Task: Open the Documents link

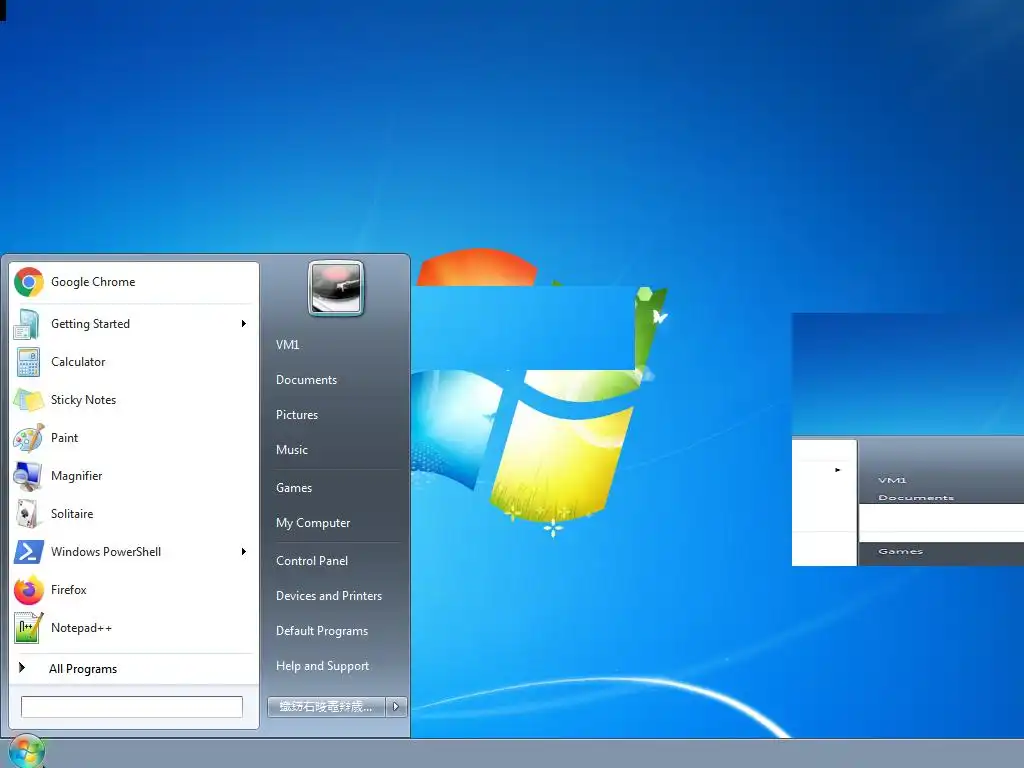Action: coord(306,380)
